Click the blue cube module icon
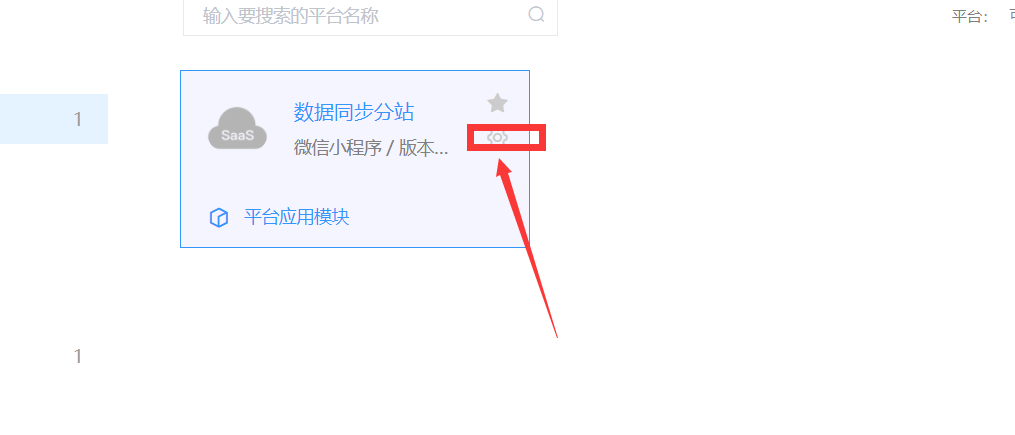 pos(219,218)
